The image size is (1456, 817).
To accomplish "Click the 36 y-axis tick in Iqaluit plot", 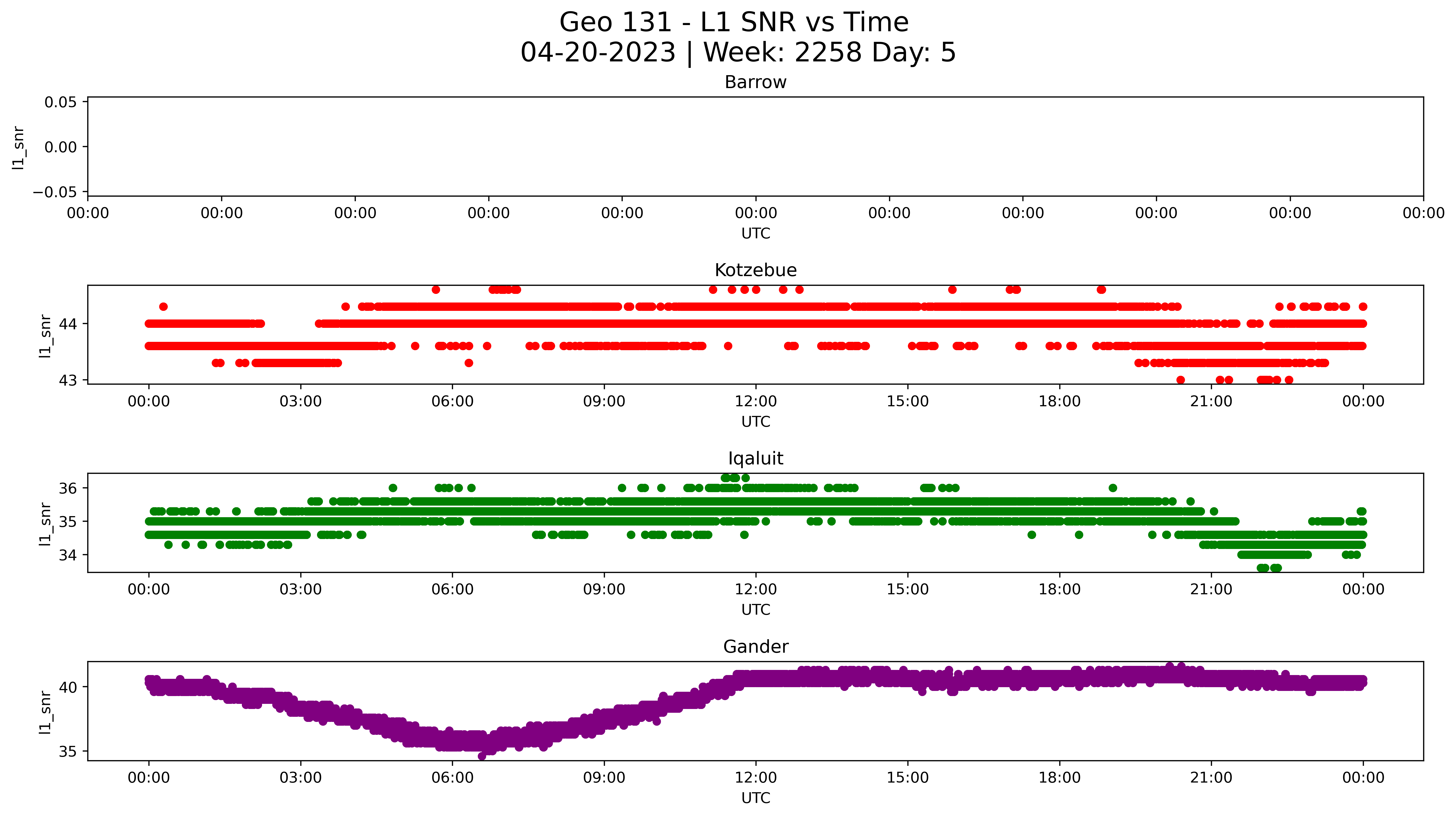I will click(68, 488).
